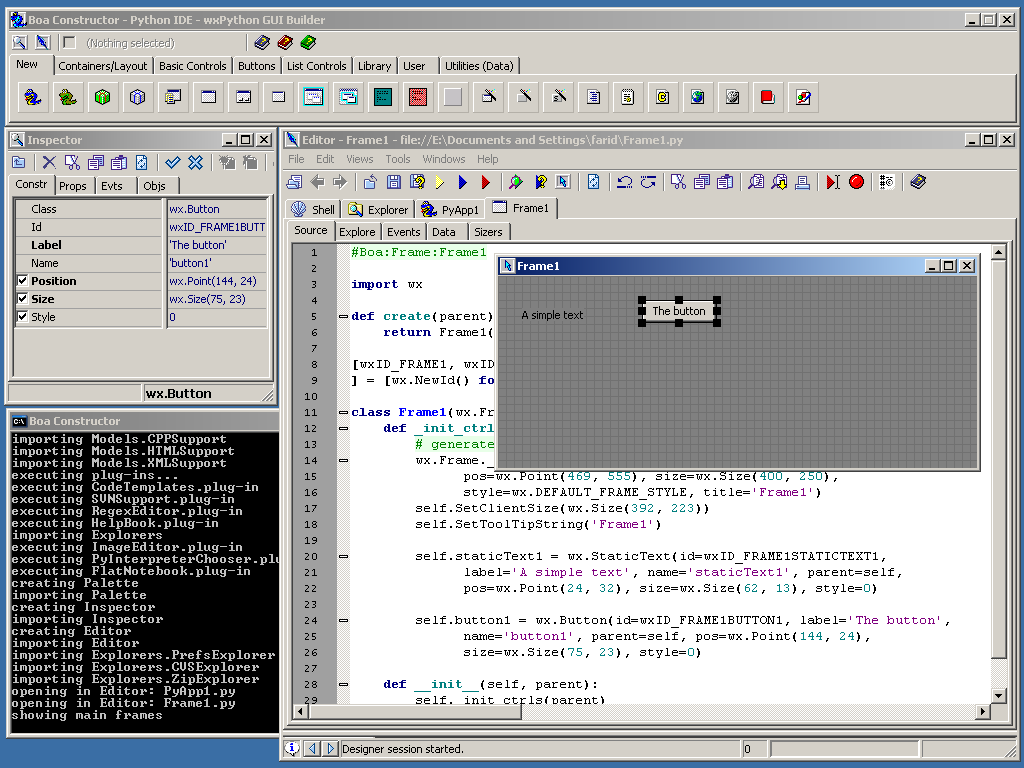Viewport: 1024px width, 768px height.
Task: Click the printer icon in the Editor toolbar
Action: (x=803, y=182)
